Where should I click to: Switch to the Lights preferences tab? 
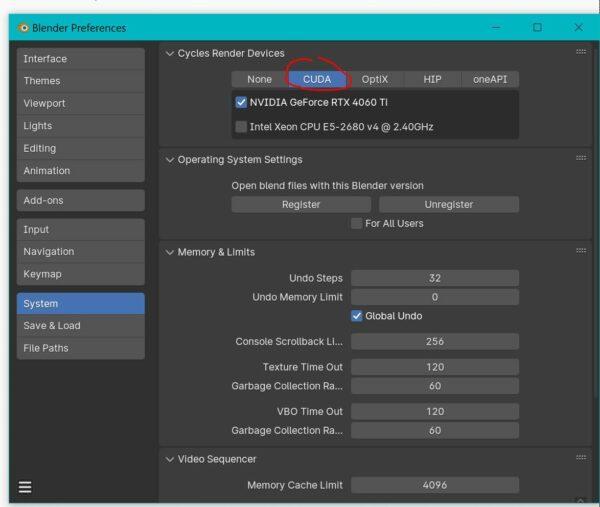81,126
